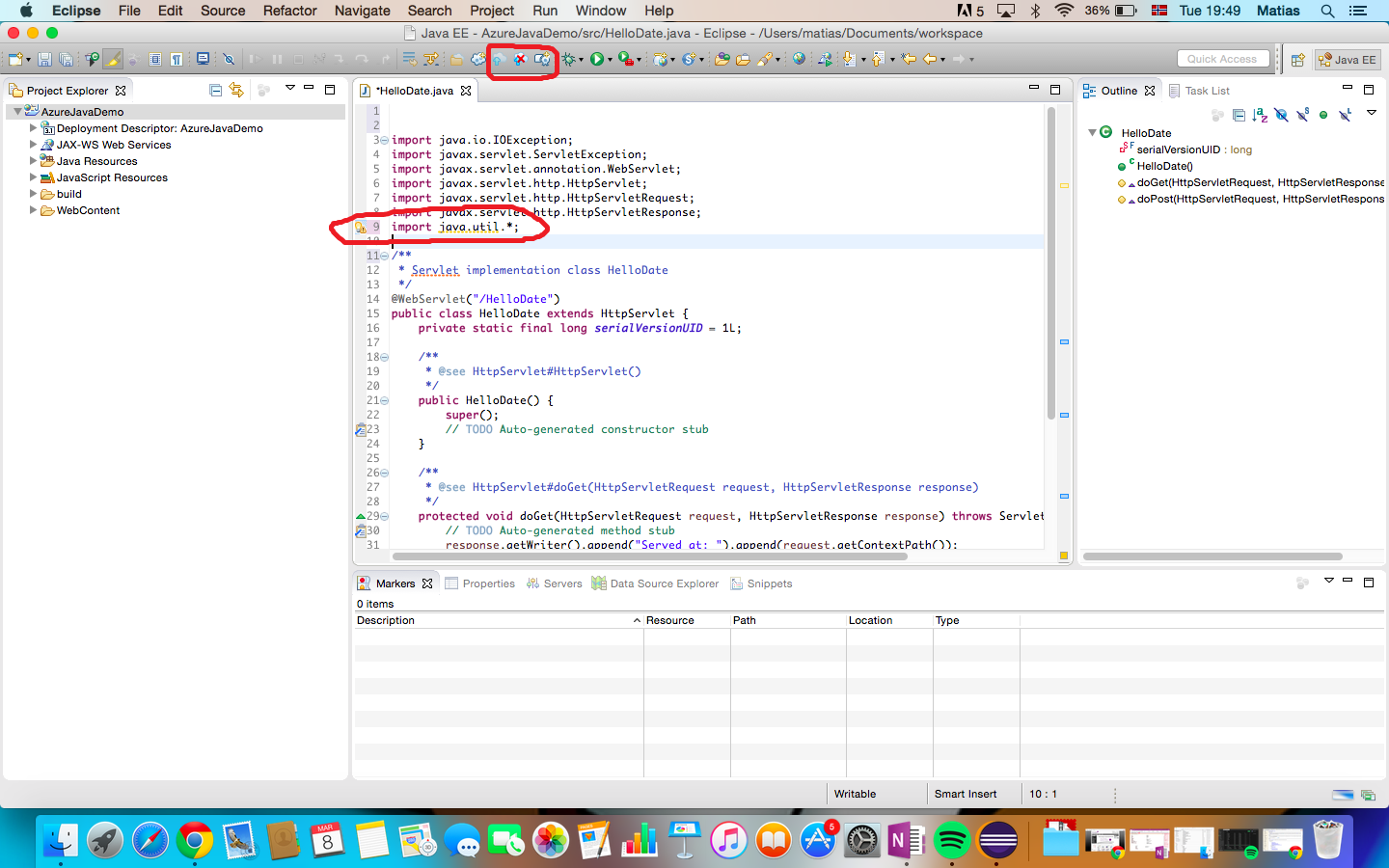Select doGet method in Outline
The height and width of the screenshot is (868, 1389).
point(1252,182)
